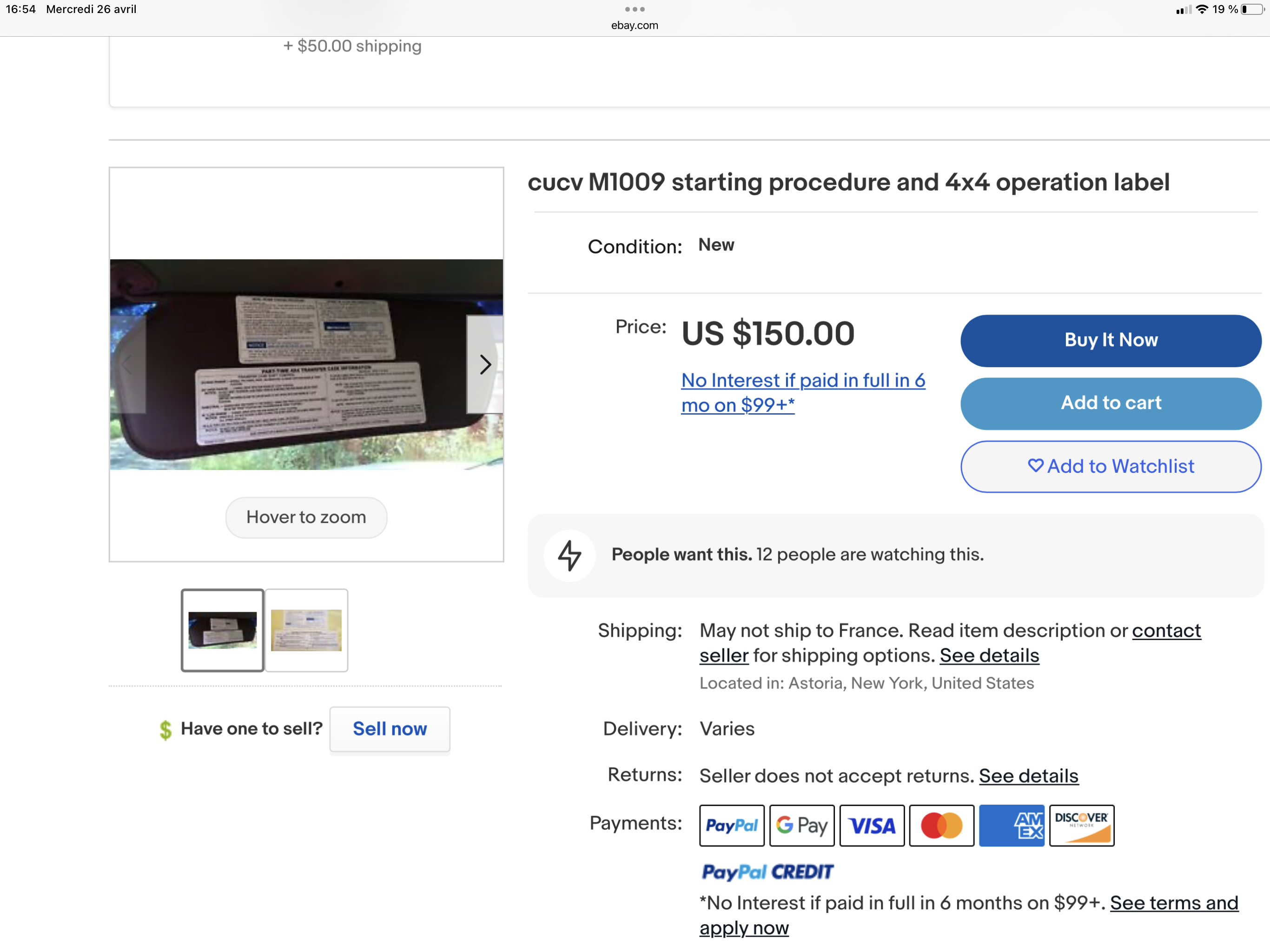This screenshot has width=1270, height=952.
Task: Go to previous product image
Action: [127, 364]
